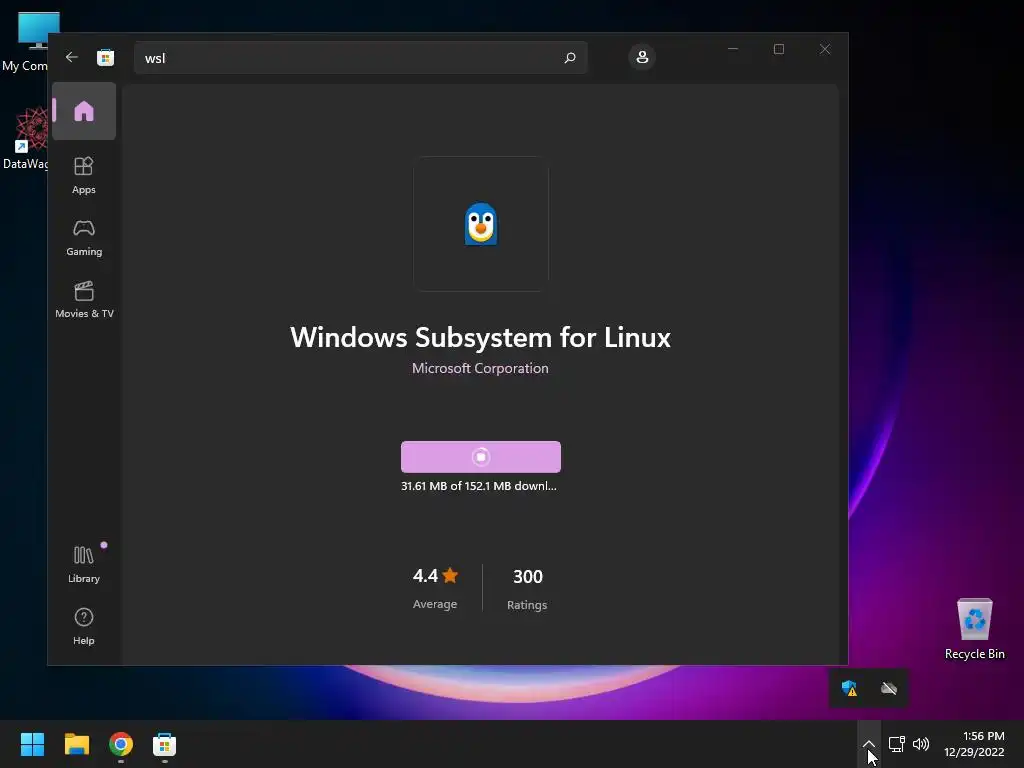Screen dimensions: 1024x768
Task: Click the search magnifier icon
Action: click(569, 57)
